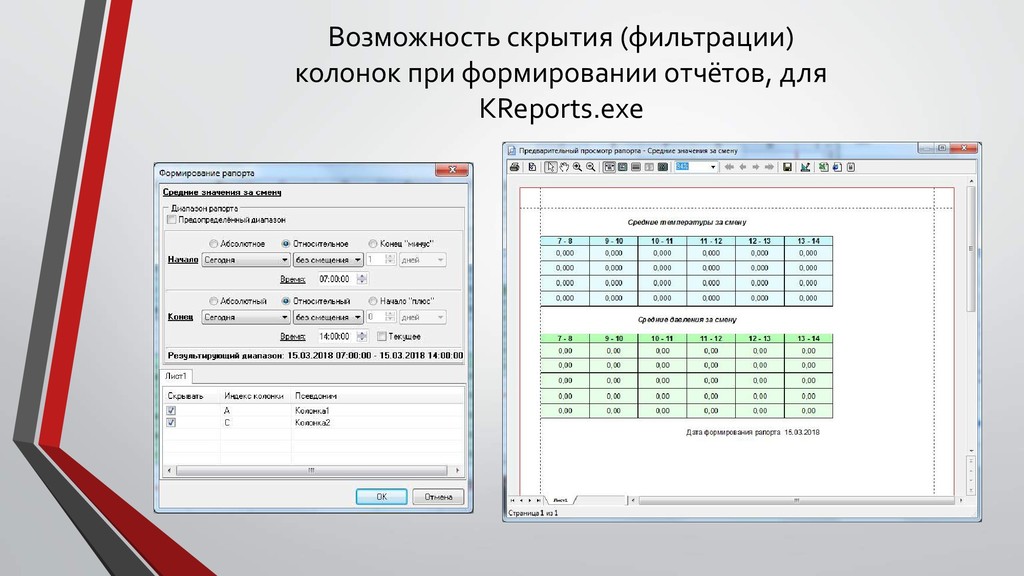
Task: Go to first page arrow in the preview
Action: coord(729,167)
